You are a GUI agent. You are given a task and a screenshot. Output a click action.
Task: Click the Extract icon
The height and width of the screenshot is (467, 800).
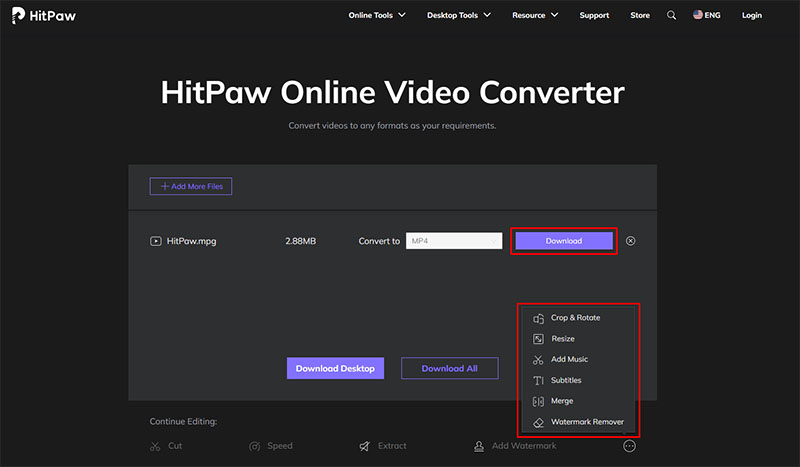[364, 447]
